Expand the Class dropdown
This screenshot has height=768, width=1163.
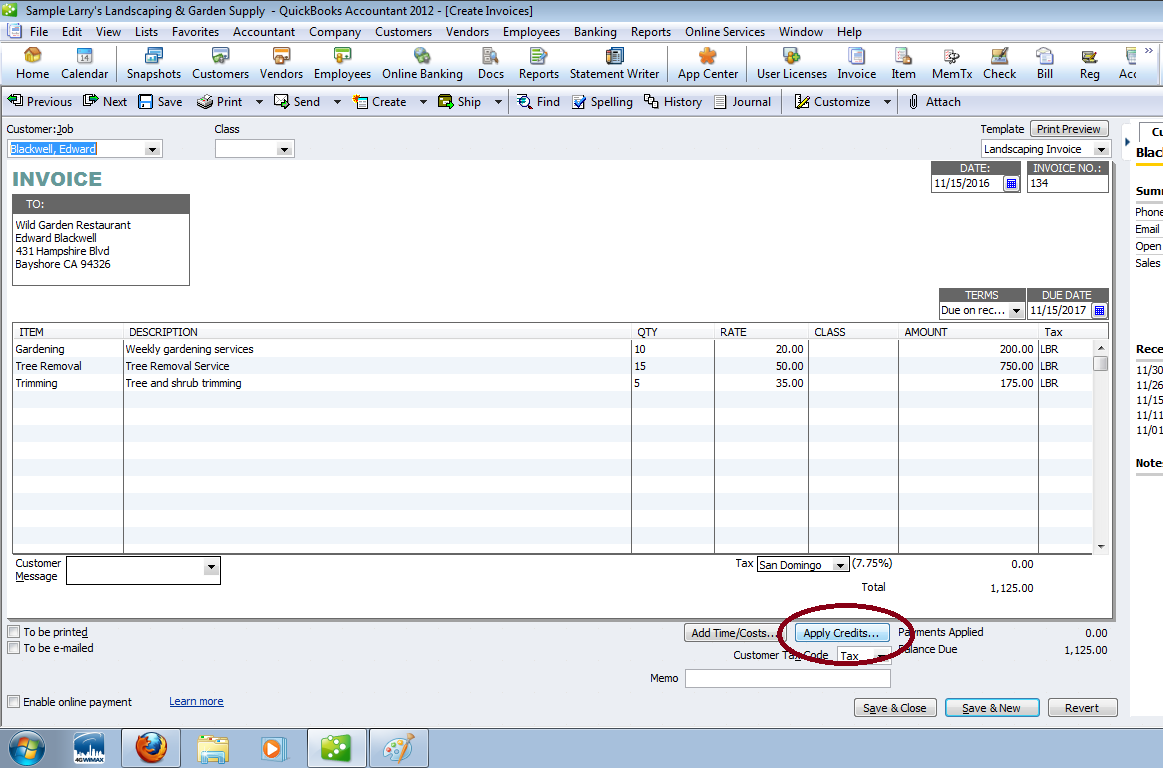coord(283,149)
